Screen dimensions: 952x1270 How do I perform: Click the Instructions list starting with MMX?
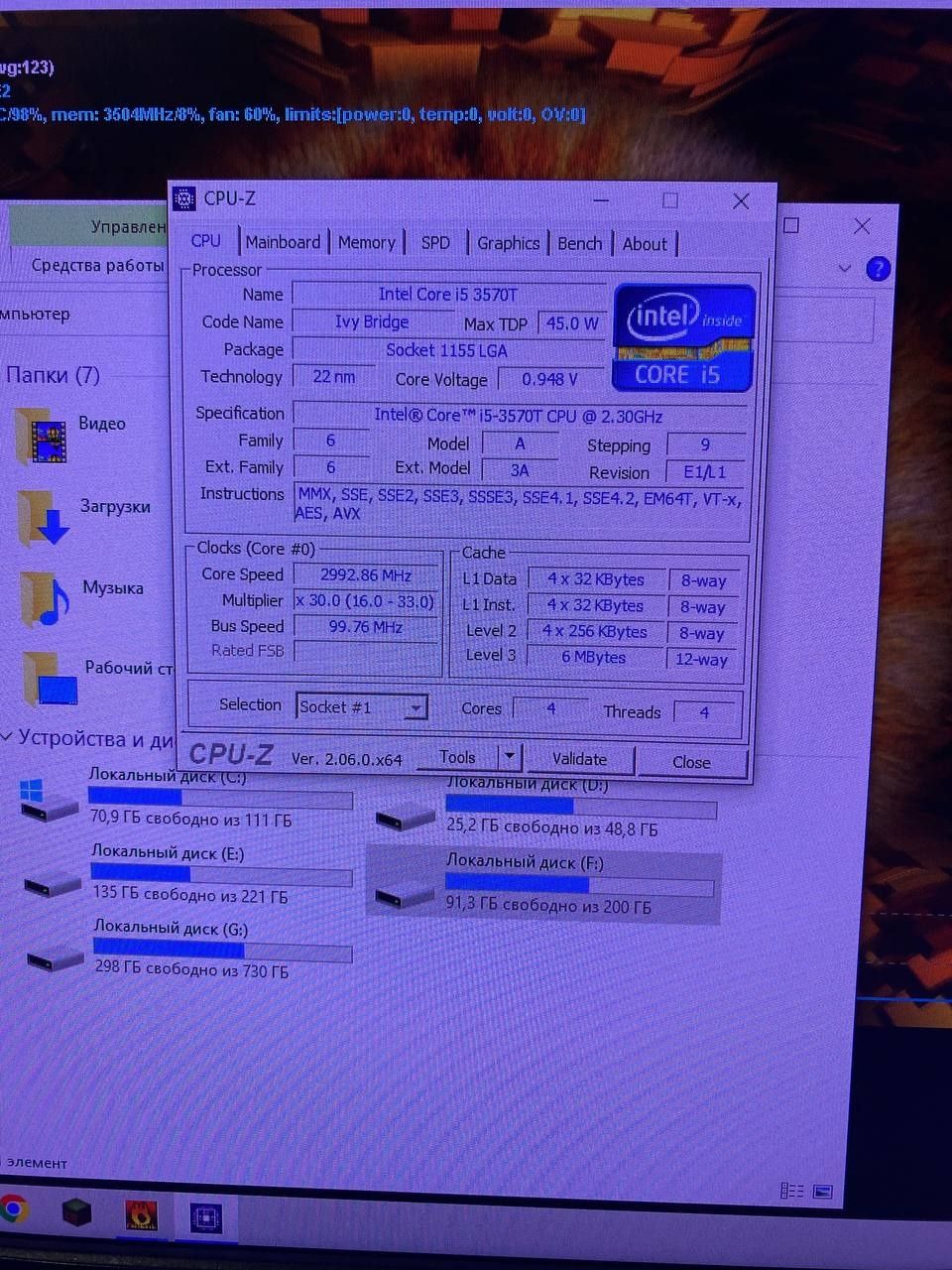(x=519, y=504)
